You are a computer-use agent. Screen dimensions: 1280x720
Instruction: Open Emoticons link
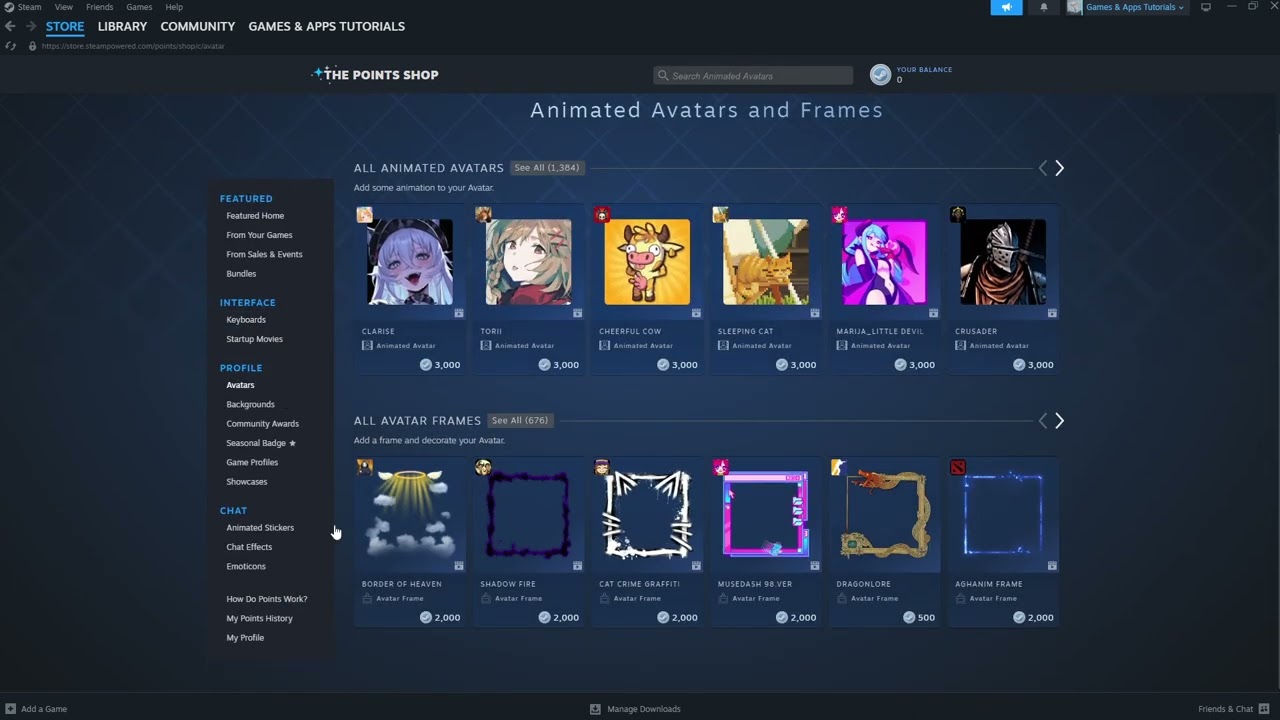(x=246, y=567)
